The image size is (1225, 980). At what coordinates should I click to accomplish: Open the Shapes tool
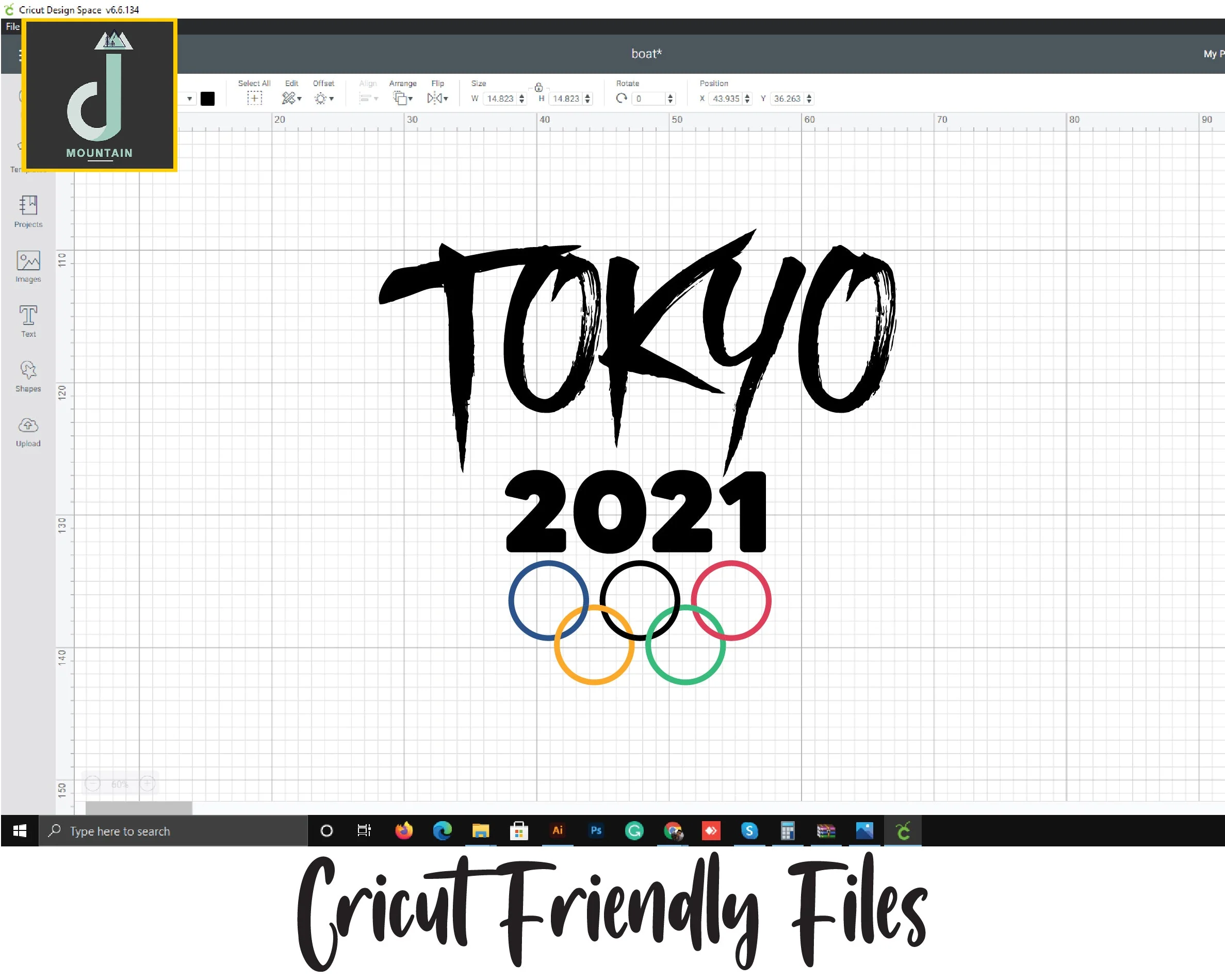click(x=28, y=376)
